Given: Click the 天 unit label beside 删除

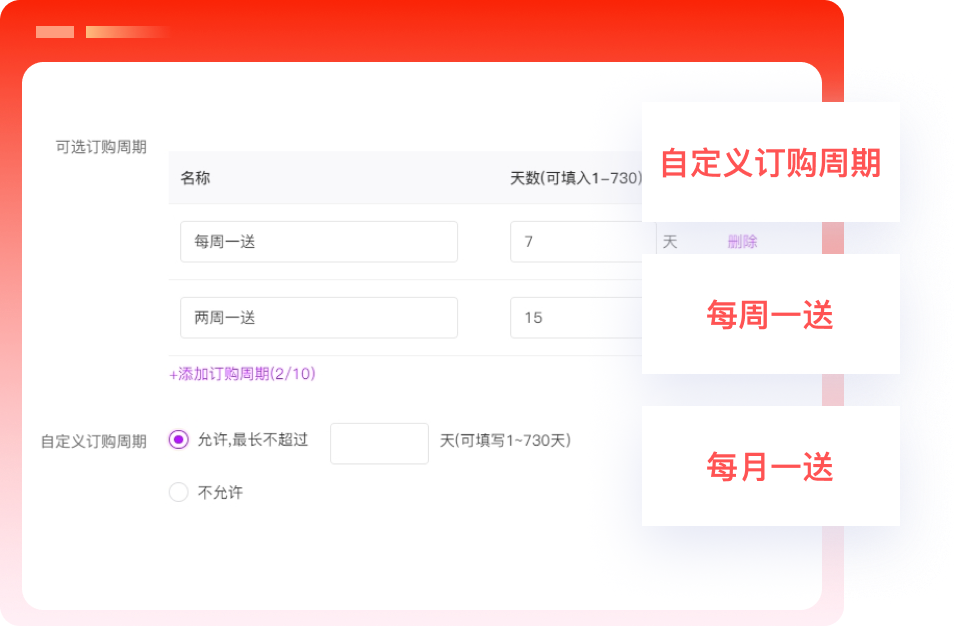Looking at the screenshot, I should [670, 242].
